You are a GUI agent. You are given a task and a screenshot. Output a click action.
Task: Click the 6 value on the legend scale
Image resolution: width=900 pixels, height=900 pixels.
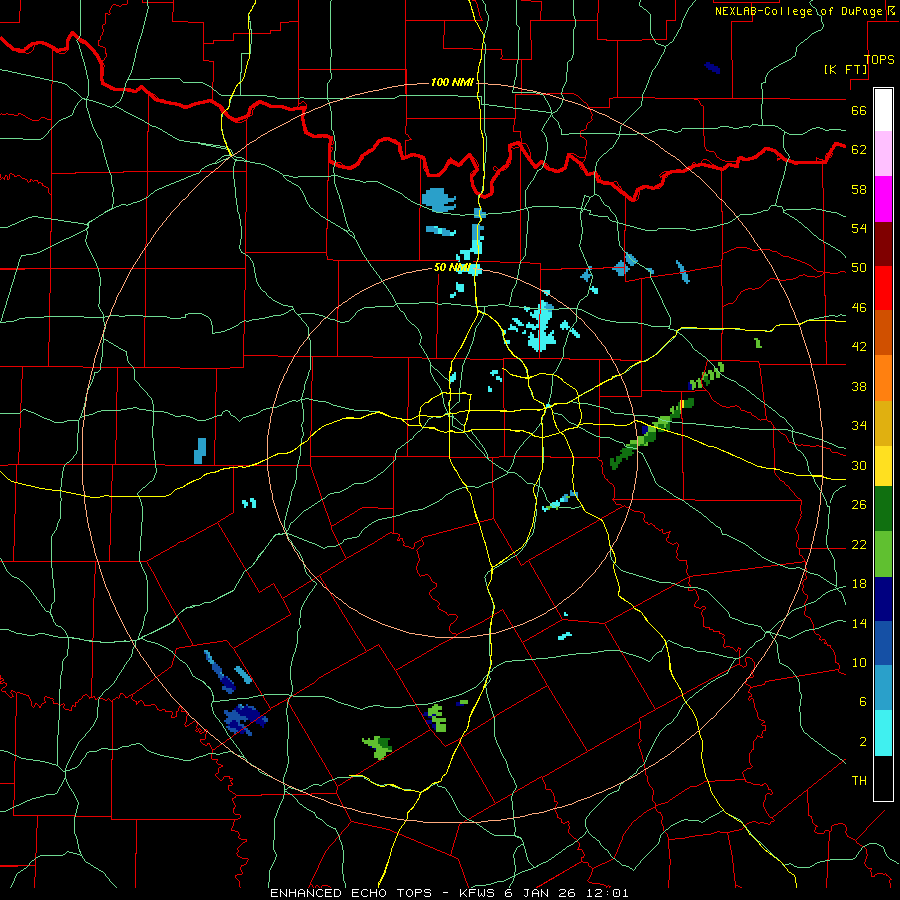pos(863,702)
